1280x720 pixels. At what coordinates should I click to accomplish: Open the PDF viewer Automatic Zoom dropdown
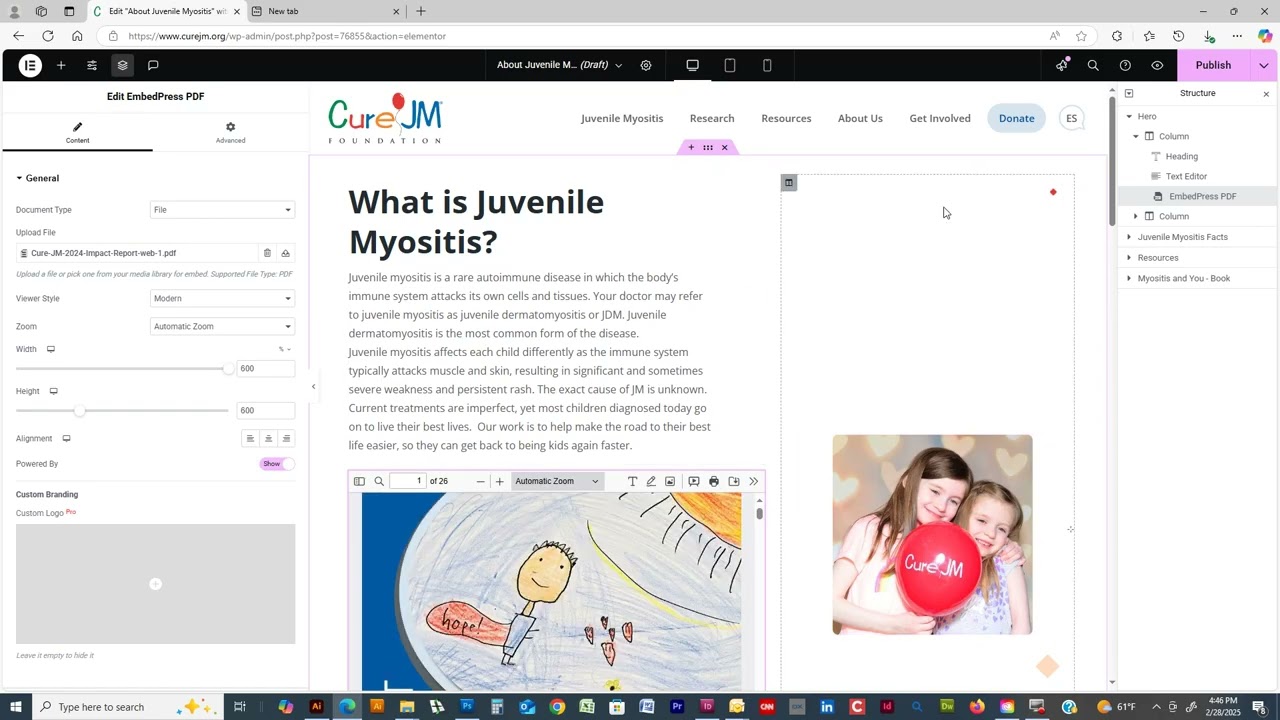coord(557,481)
